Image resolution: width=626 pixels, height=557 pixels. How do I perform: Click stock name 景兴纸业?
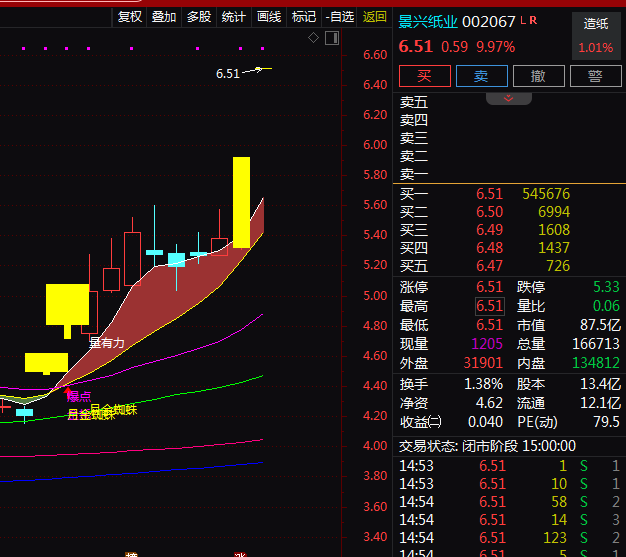(x=428, y=22)
